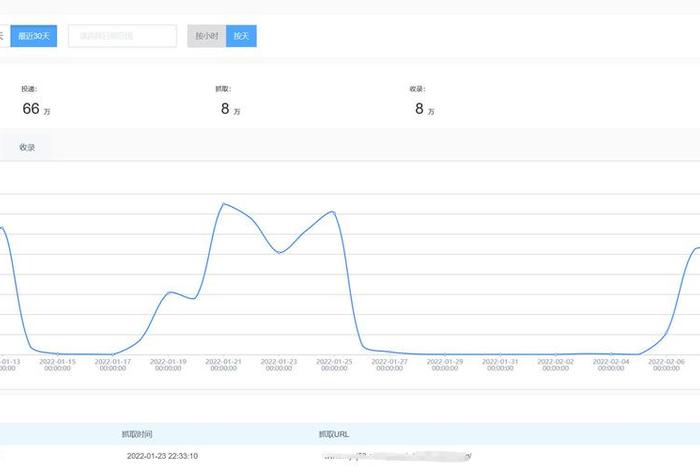700x470 pixels.
Task: Switch chart granularity to 按天
Action: [241, 36]
